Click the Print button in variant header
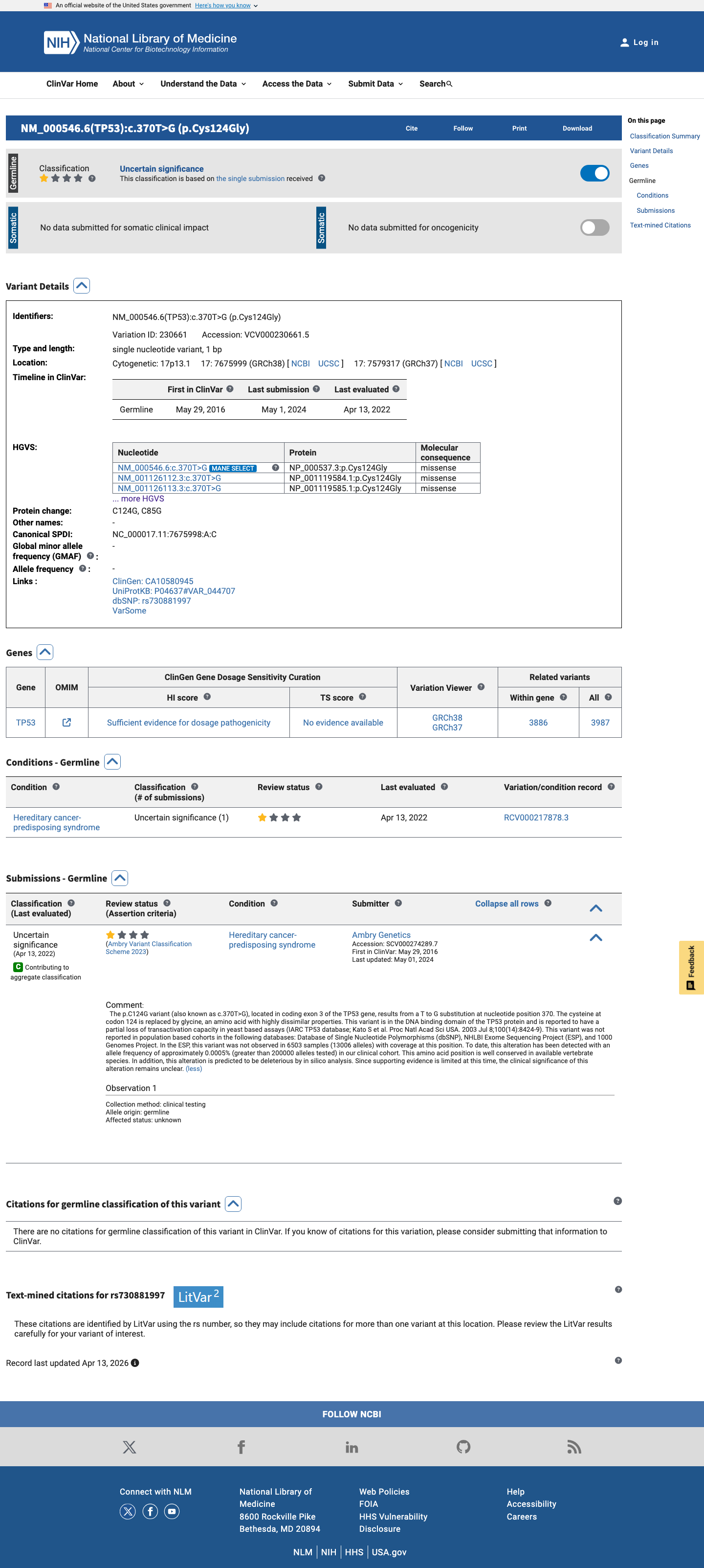The width and height of the screenshot is (704, 1568). point(520,129)
